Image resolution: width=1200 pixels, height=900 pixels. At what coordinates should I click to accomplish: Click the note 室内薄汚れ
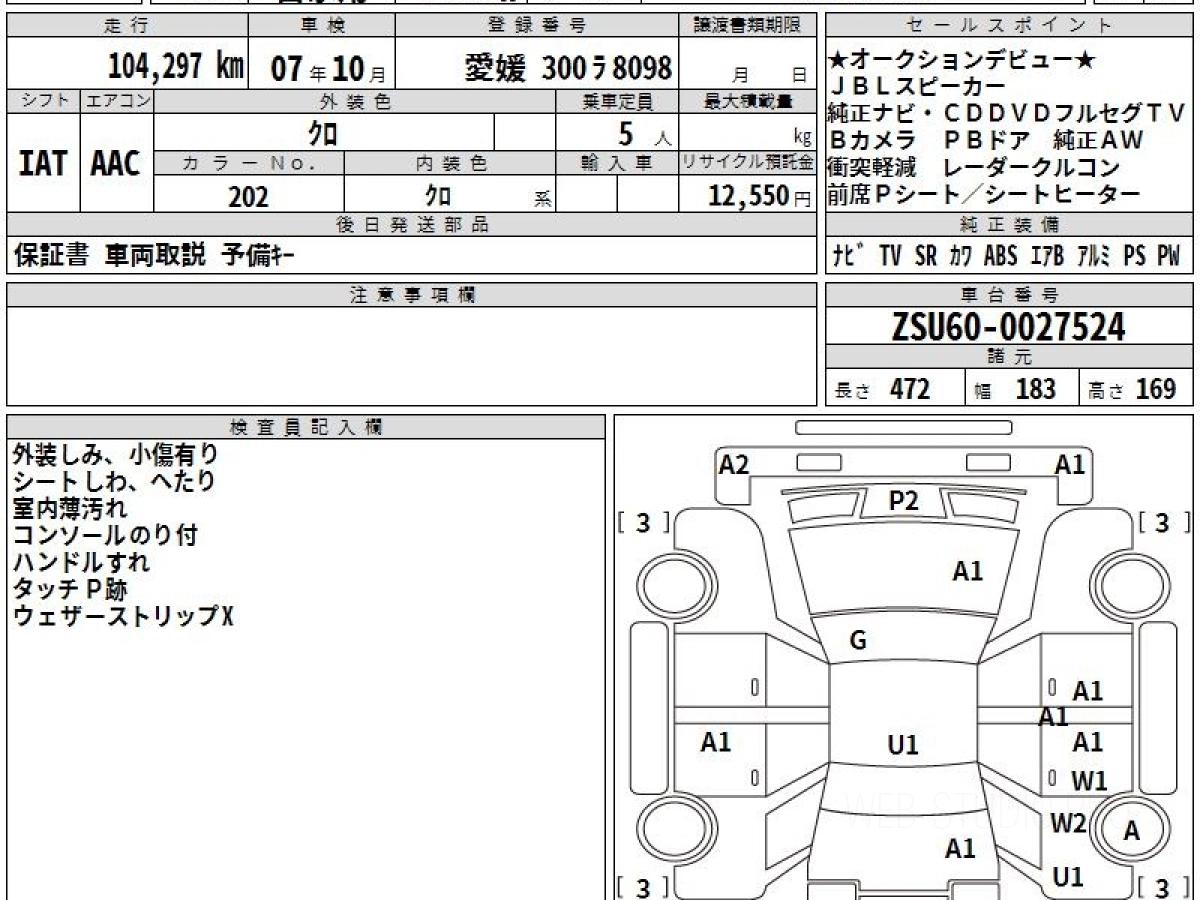point(70,508)
